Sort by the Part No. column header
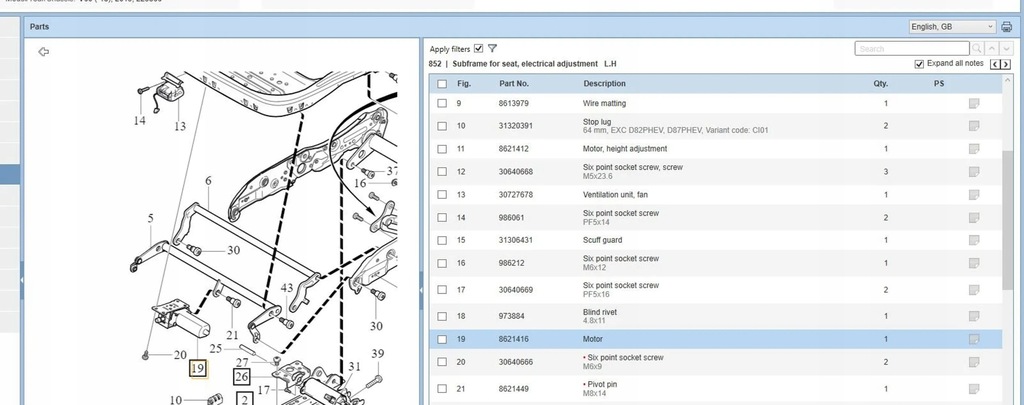Screen dimensions: 1024x405 pyautogui.click(x=514, y=84)
